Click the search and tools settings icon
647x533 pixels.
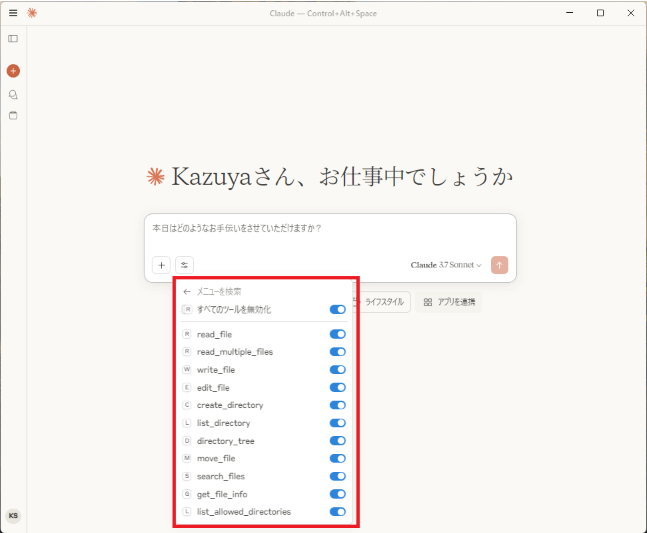184,265
